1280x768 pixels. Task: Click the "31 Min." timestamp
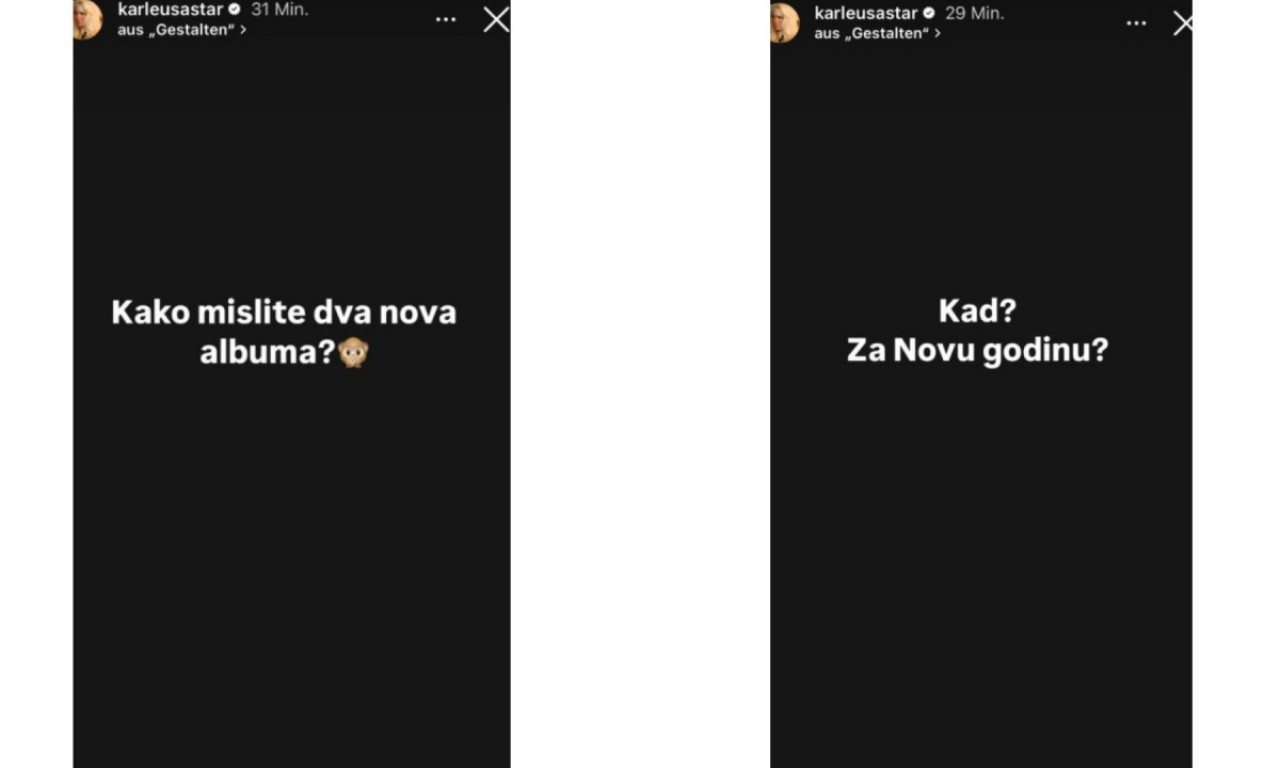point(279,10)
